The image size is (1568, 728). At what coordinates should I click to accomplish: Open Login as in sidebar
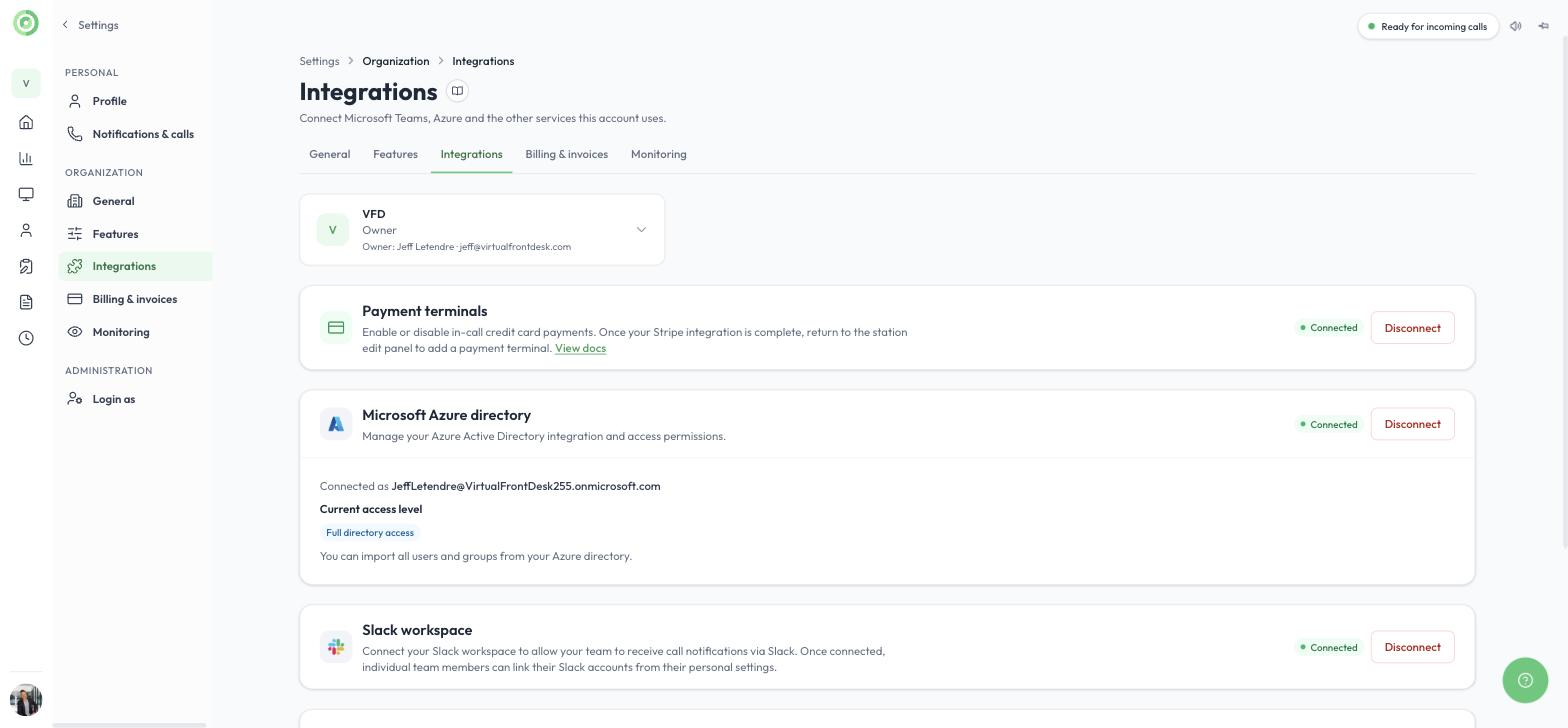point(135,399)
